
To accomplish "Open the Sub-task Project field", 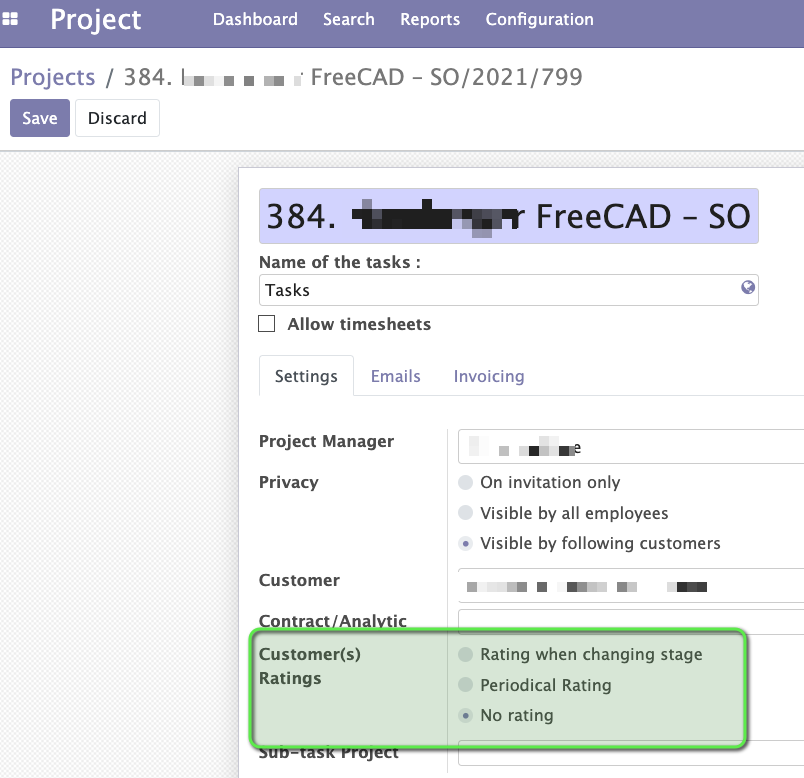I will (631, 753).
